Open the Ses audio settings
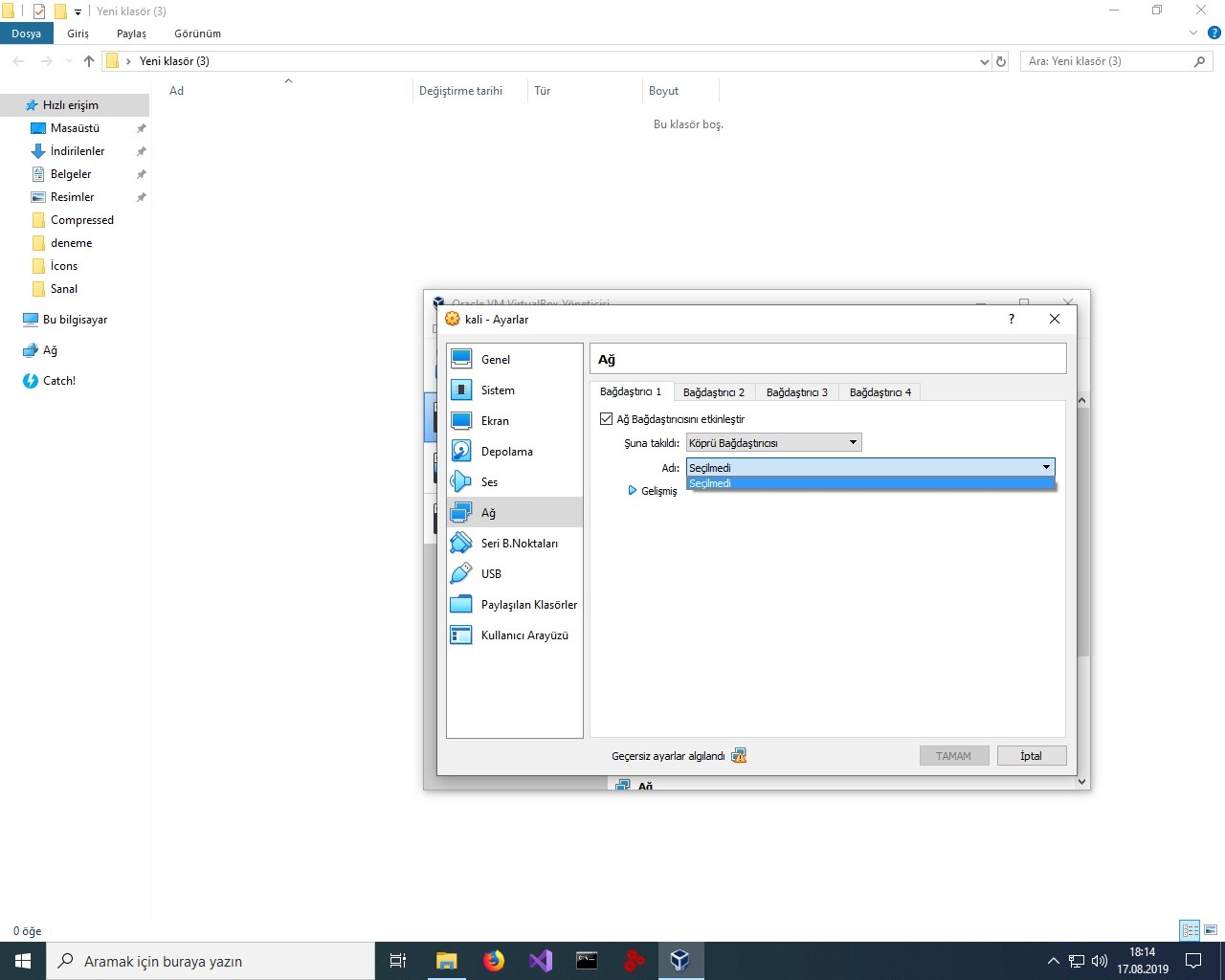 coord(515,481)
